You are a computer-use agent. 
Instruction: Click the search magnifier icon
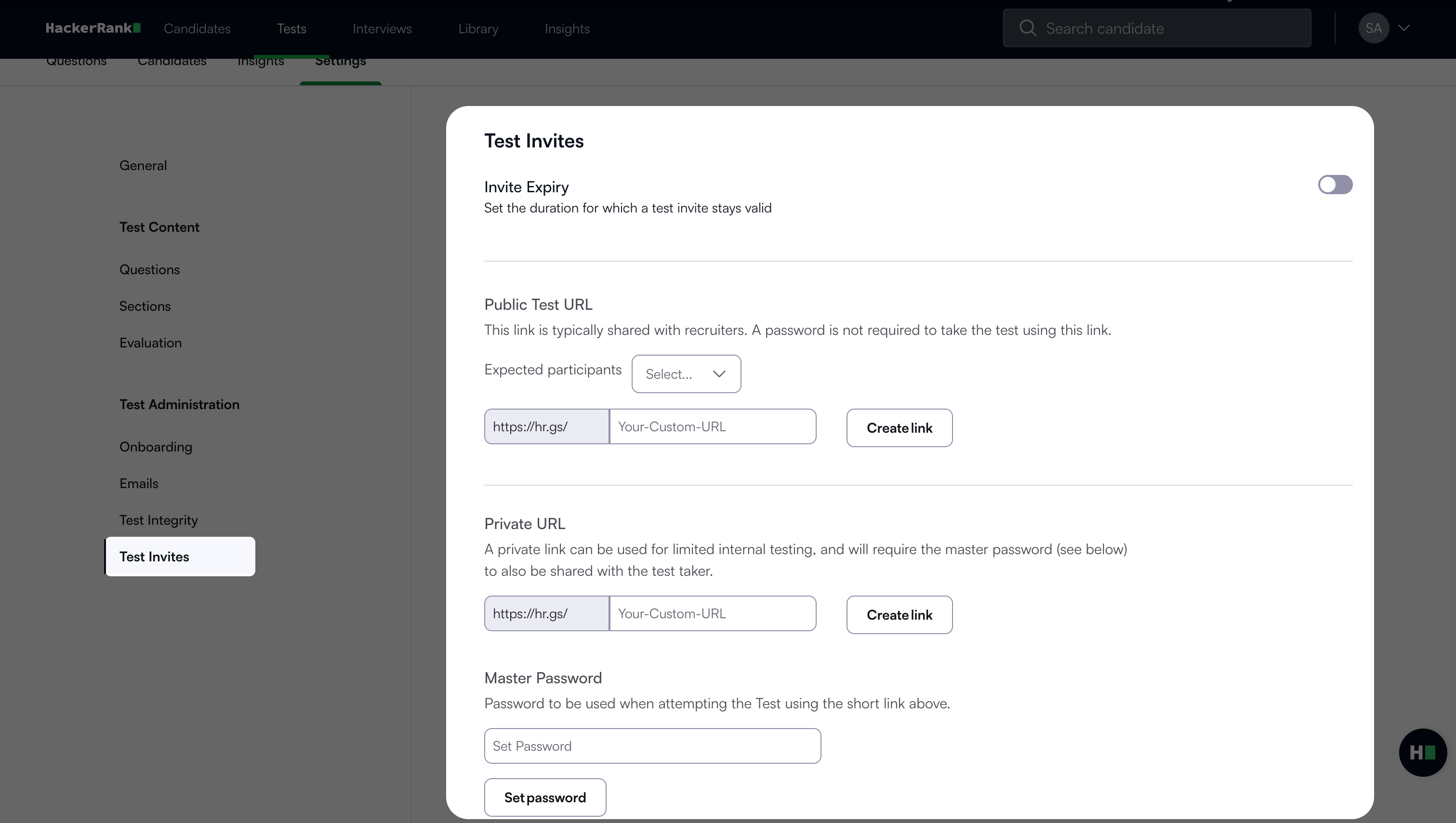tap(1027, 28)
